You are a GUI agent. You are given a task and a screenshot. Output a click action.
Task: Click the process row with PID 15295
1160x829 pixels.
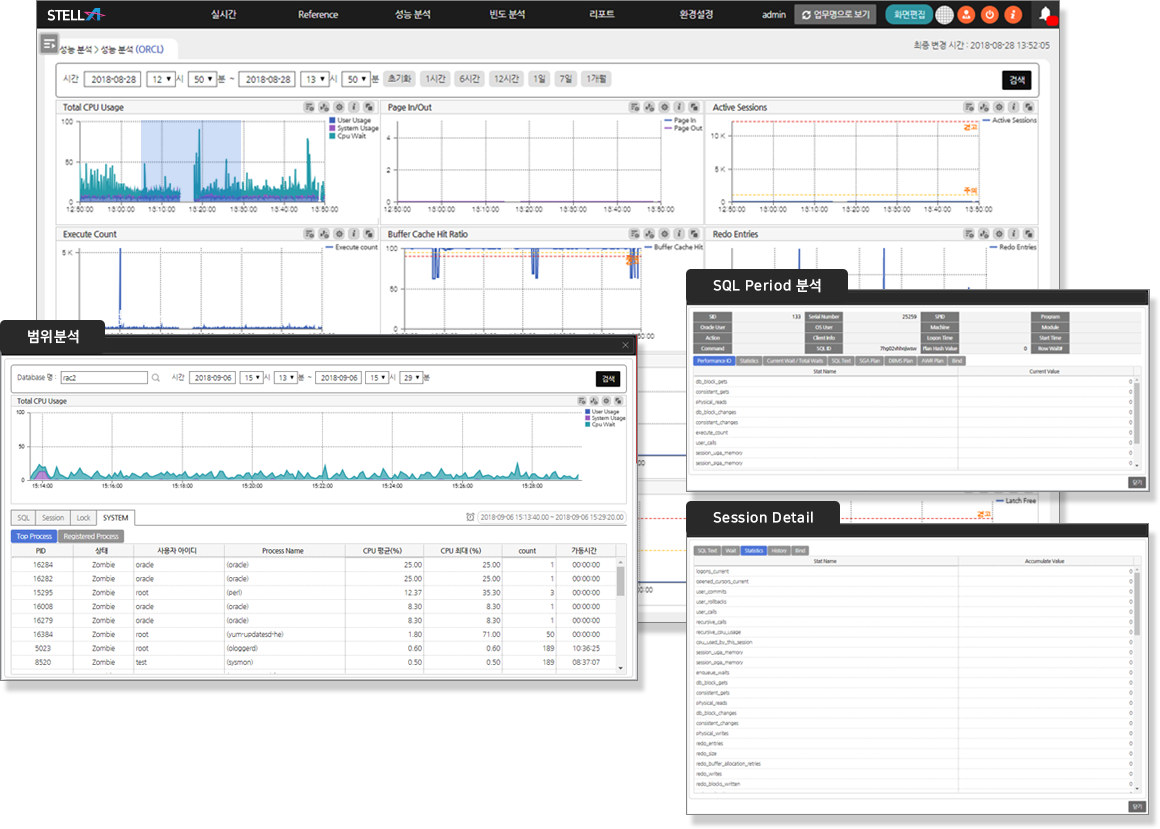tap(314, 593)
